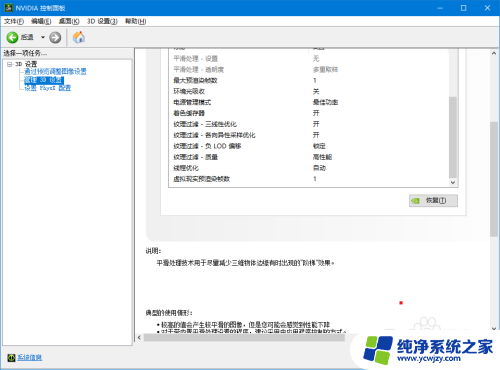Open the 纹理过滤 - 质量 value 高性能

tap(322, 157)
